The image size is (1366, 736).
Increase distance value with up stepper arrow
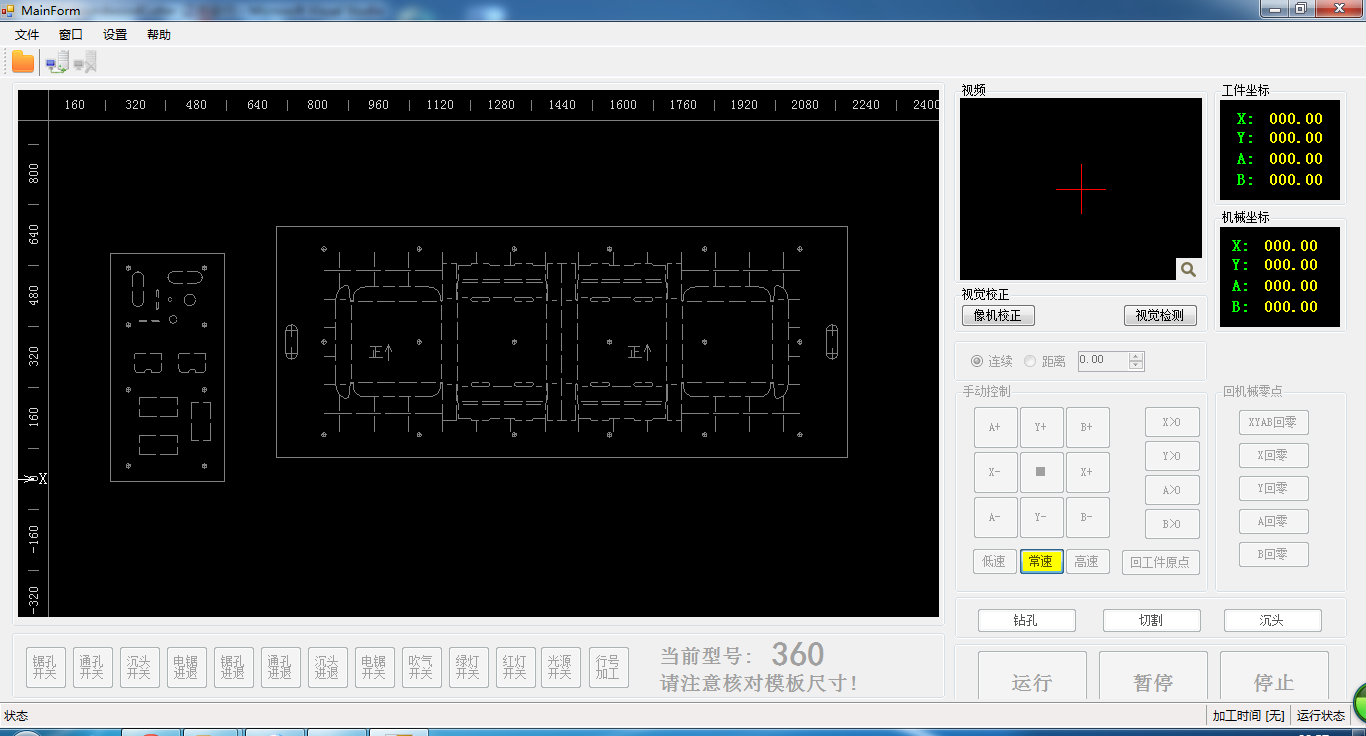pyautogui.click(x=1135, y=356)
